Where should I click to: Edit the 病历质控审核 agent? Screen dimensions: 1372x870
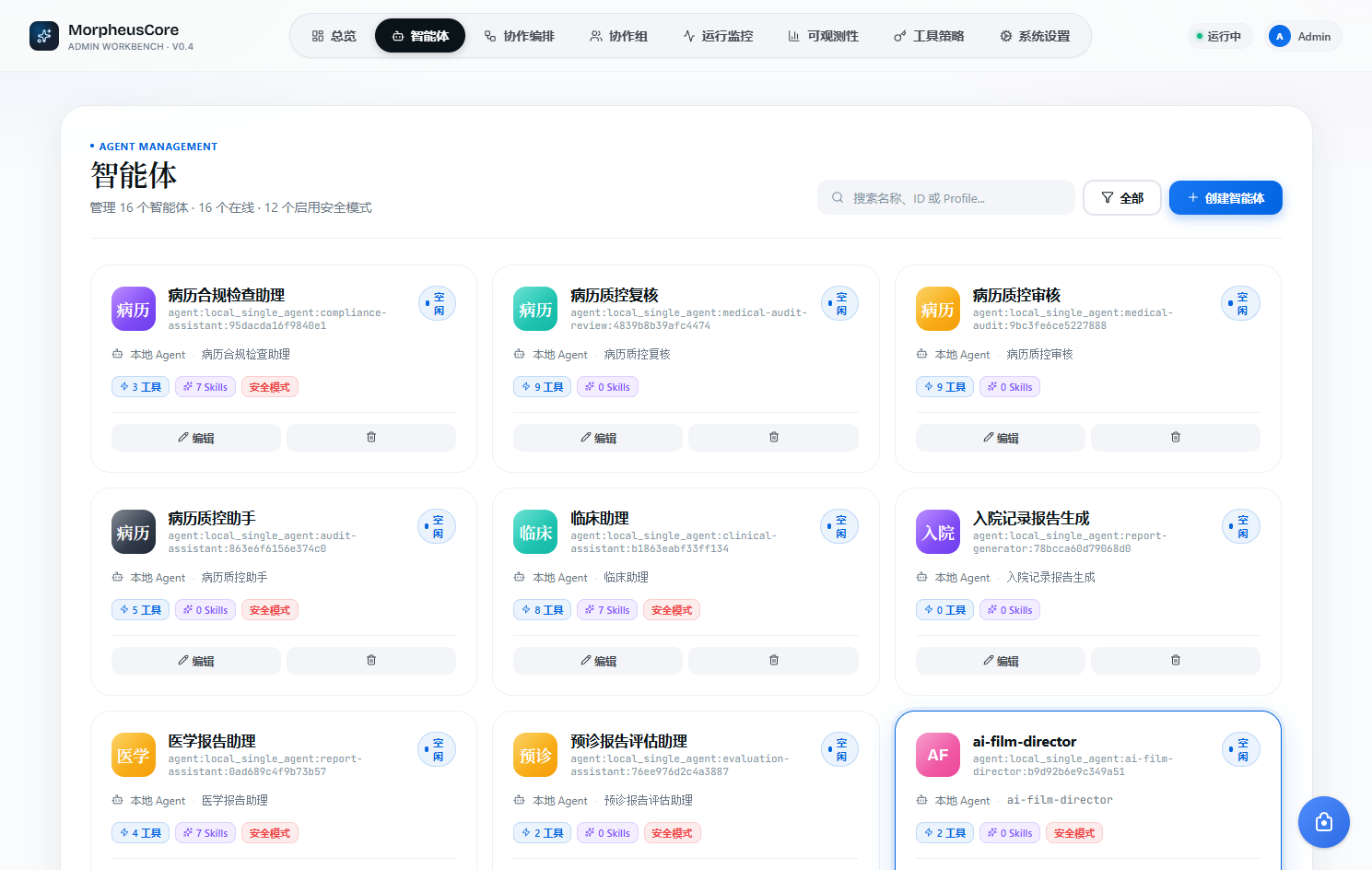point(1001,438)
